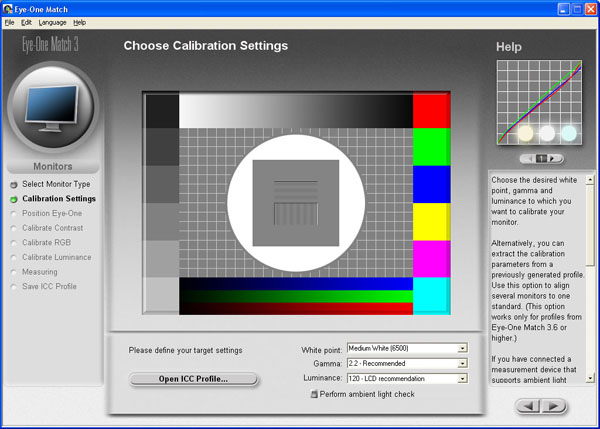Click the Gamma dropdown arrow

click(462, 363)
